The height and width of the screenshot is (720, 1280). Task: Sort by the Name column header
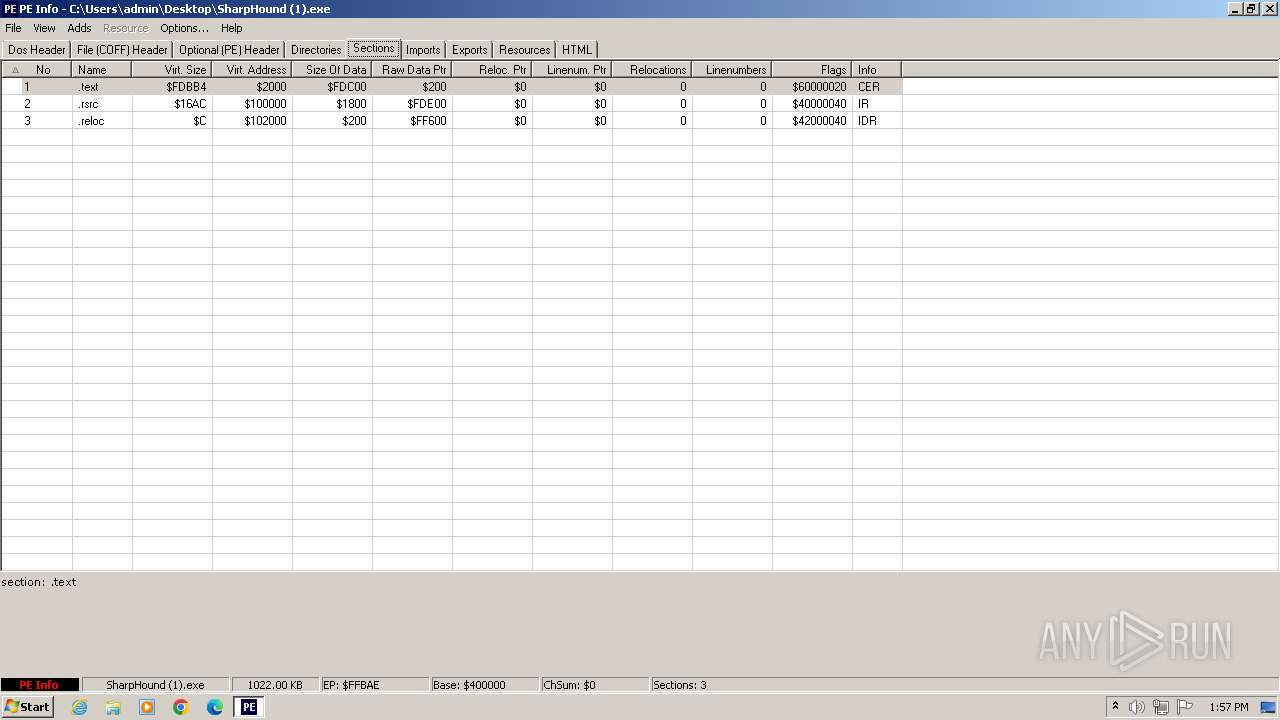pos(102,70)
